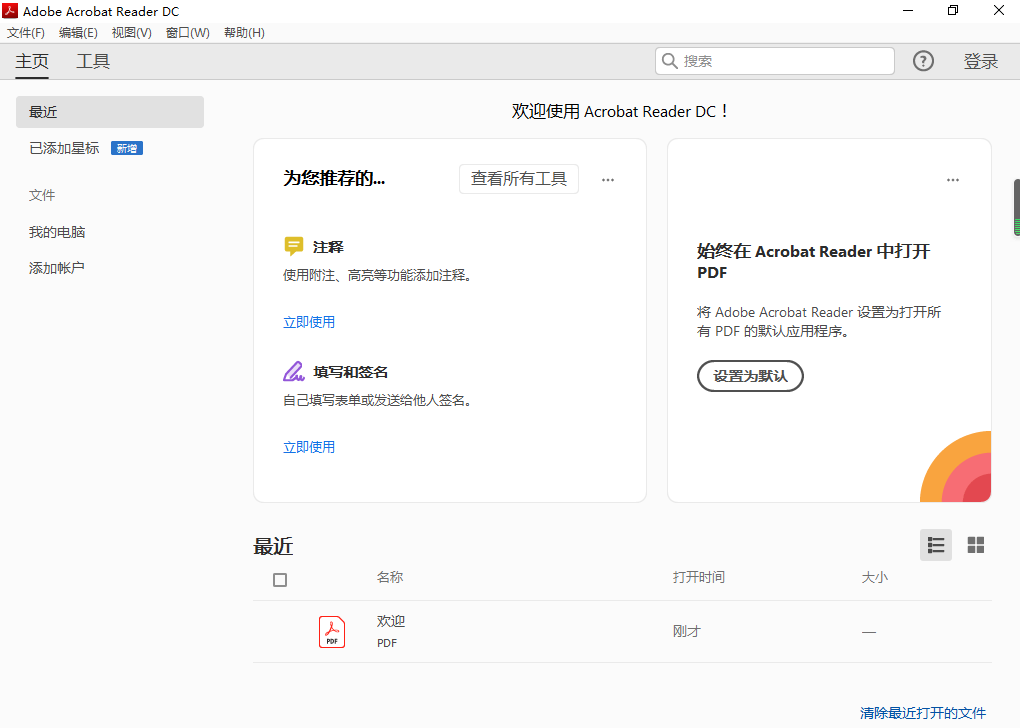Open the 帮助(H) menu

(244, 33)
